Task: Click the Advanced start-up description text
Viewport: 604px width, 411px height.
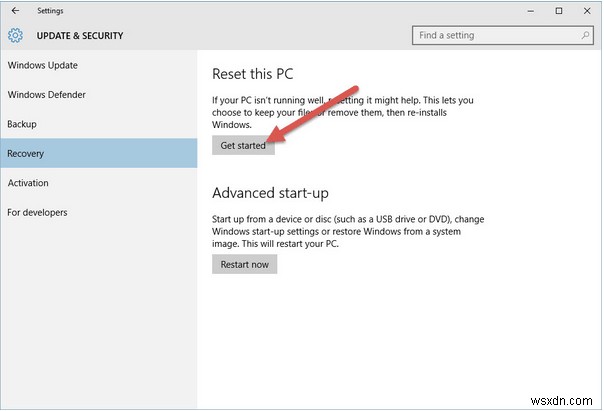Action: pos(350,230)
